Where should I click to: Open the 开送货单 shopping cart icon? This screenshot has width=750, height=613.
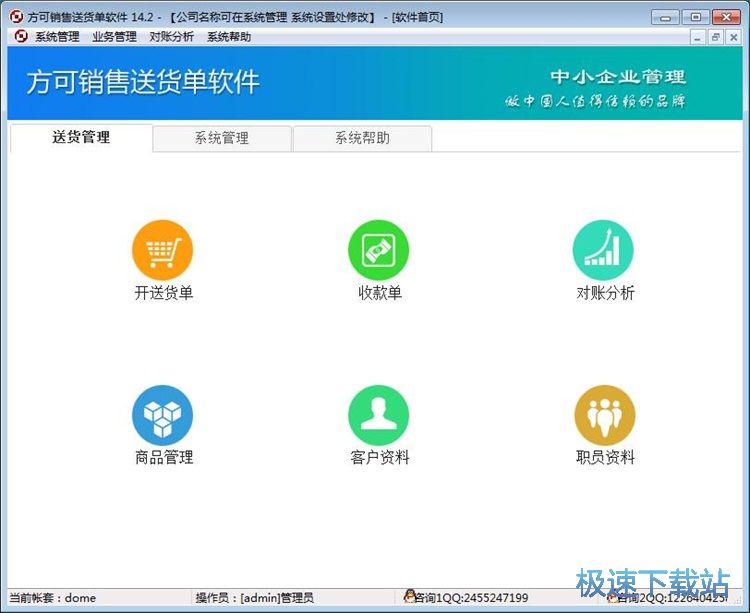pyautogui.click(x=162, y=250)
